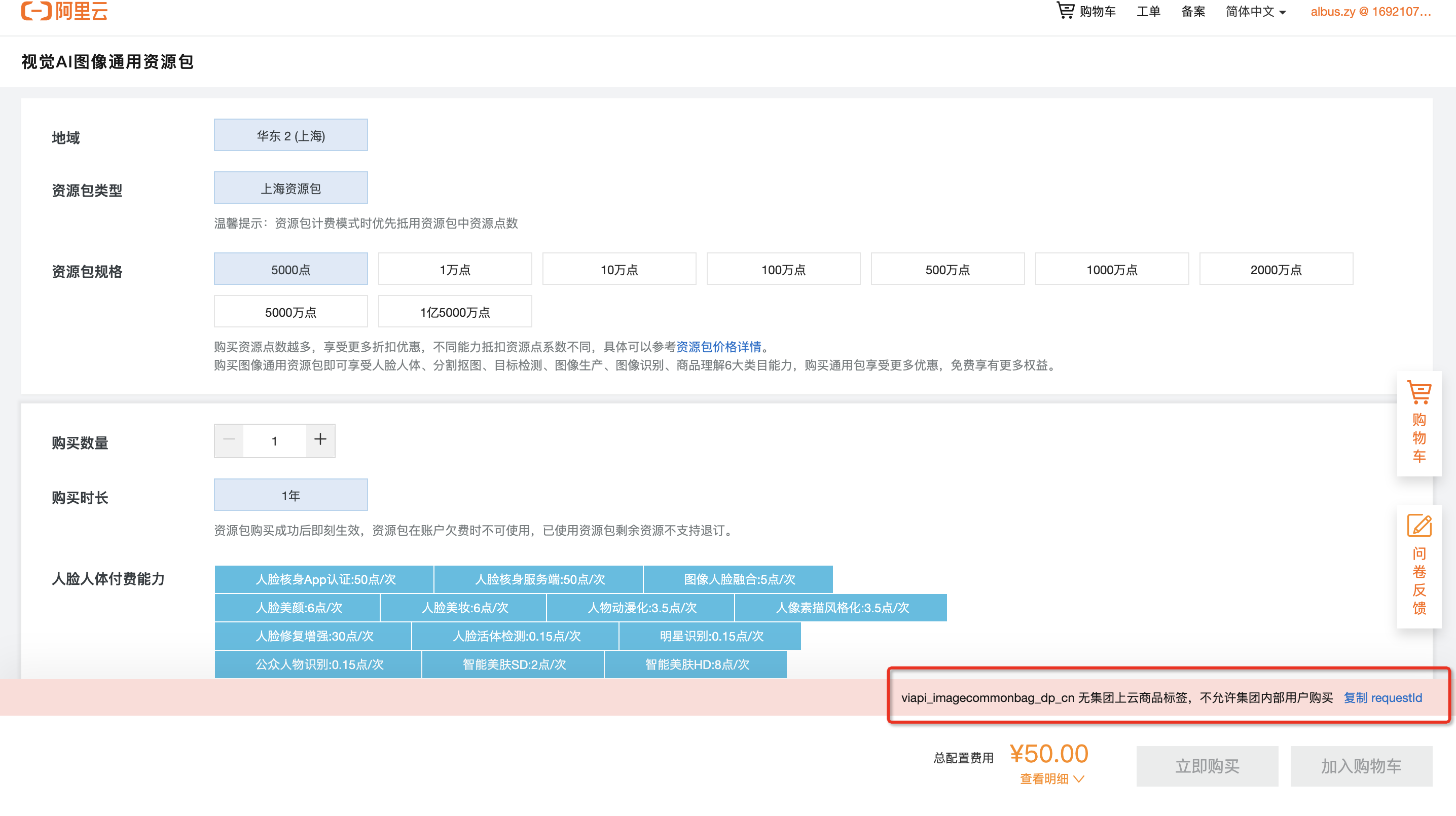The width and height of the screenshot is (1456, 816).
Task: Click the 视觉AI图像通用资源包 page title
Action: pyautogui.click(x=107, y=62)
